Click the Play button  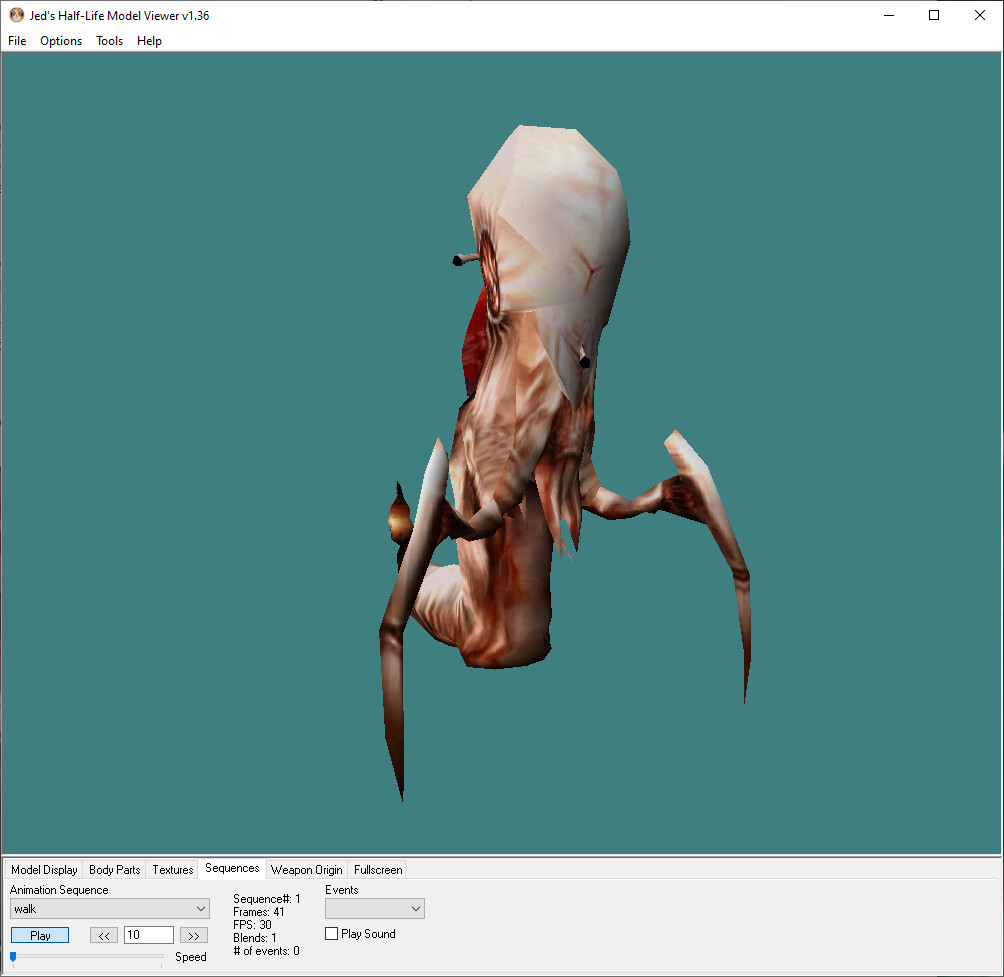(40, 935)
